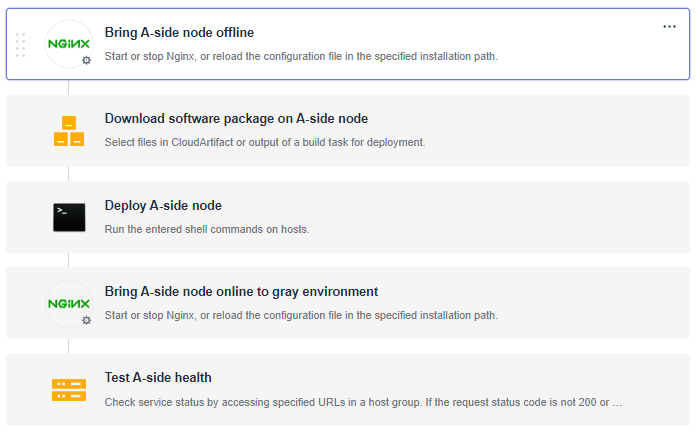Click the black shell terminal icon
Screen dimensions: 700x434
(x=69, y=217)
